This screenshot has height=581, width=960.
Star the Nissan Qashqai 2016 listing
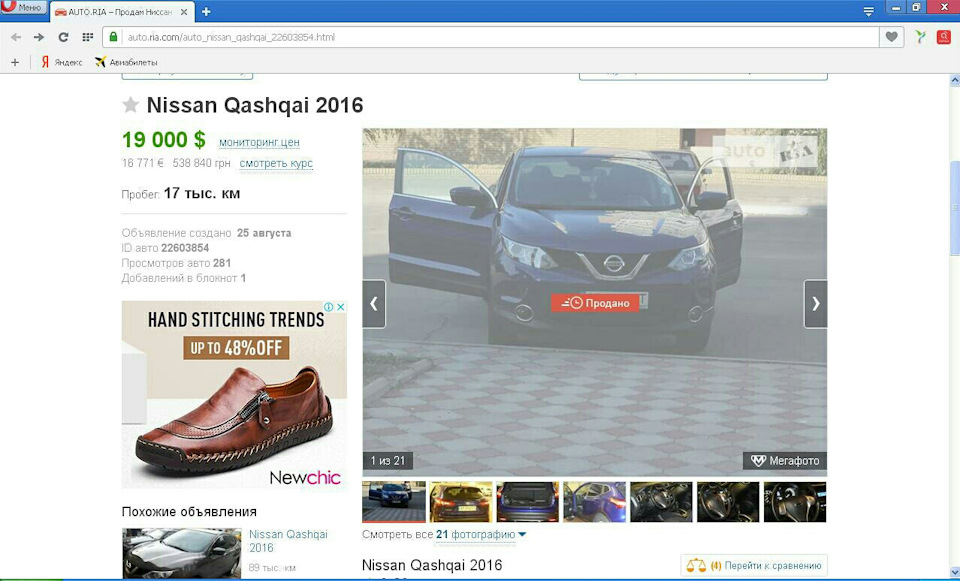(x=130, y=105)
